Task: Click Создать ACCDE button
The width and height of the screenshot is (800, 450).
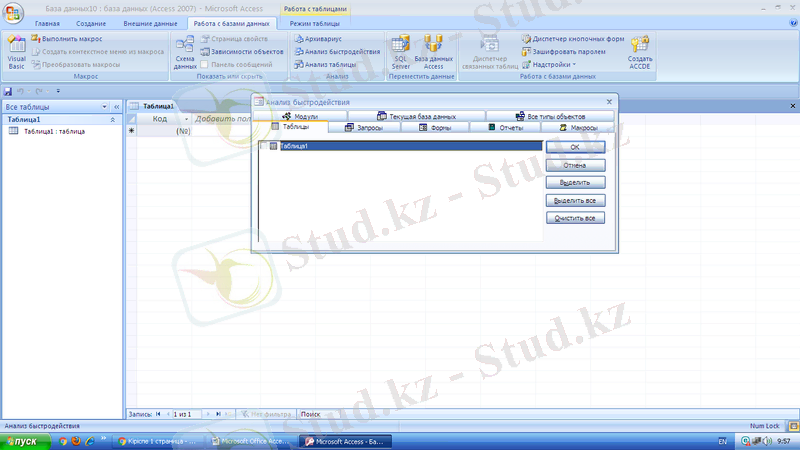Action: click(639, 52)
